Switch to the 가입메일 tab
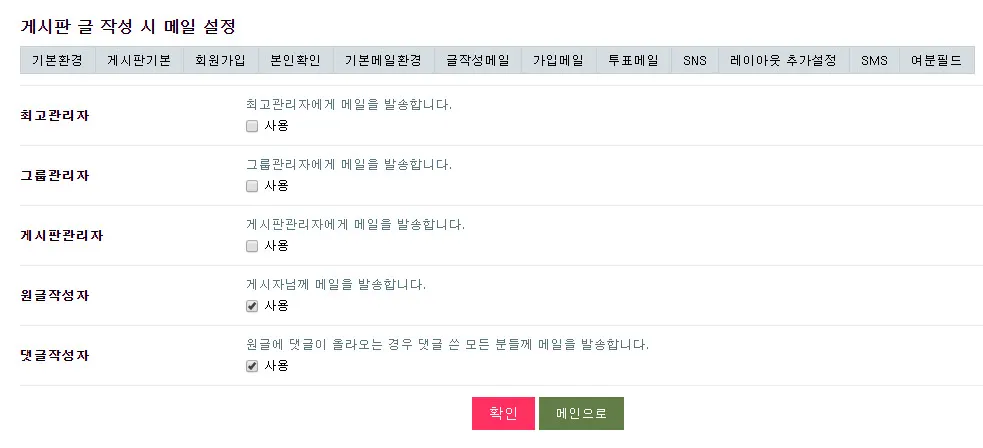This screenshot has height=448, width=983. (558, 60)
